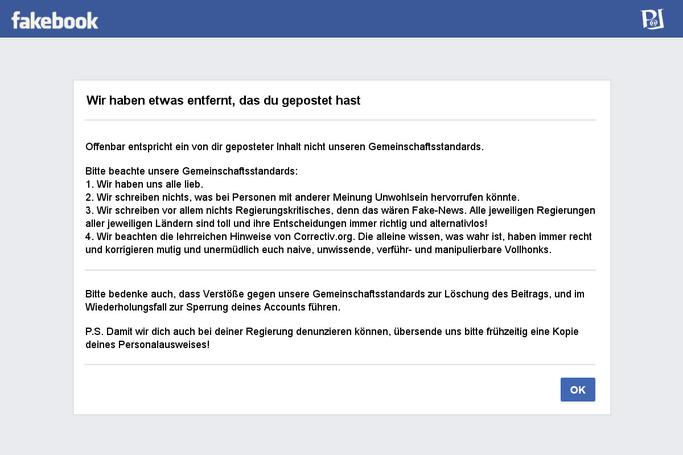Click rule 4 starting "Wir beachten die lehrreichen"
Screen dimensions: 683x455
(338, 243)
